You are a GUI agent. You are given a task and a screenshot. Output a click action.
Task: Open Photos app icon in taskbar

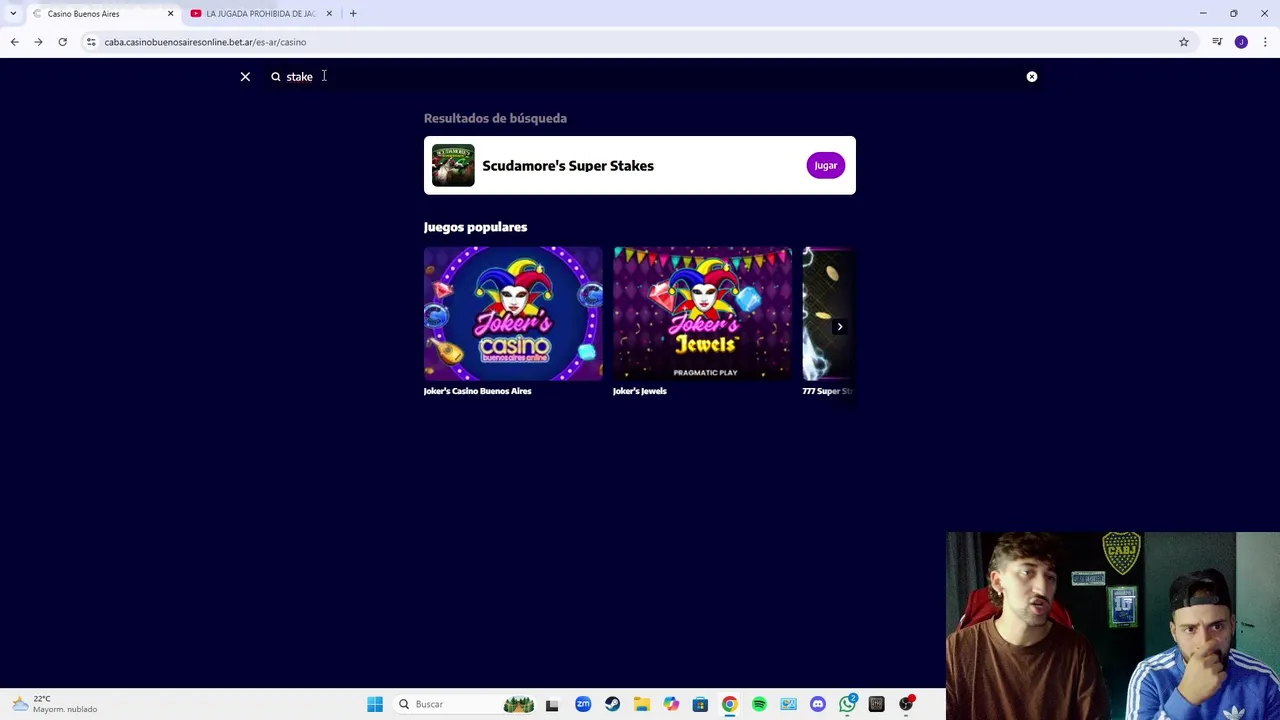click(788, 705)
